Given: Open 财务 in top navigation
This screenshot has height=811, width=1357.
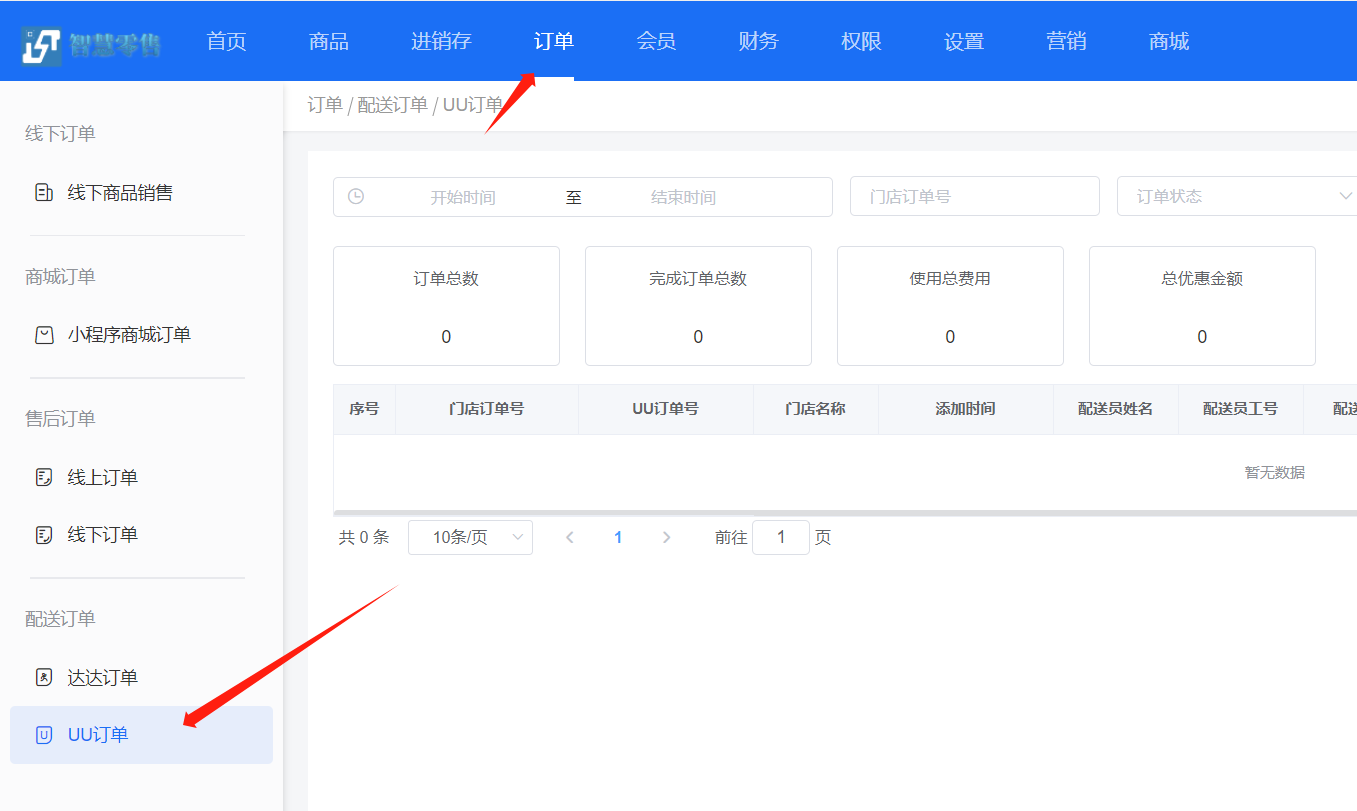Looking at the screenshot, I should point(758,41).
